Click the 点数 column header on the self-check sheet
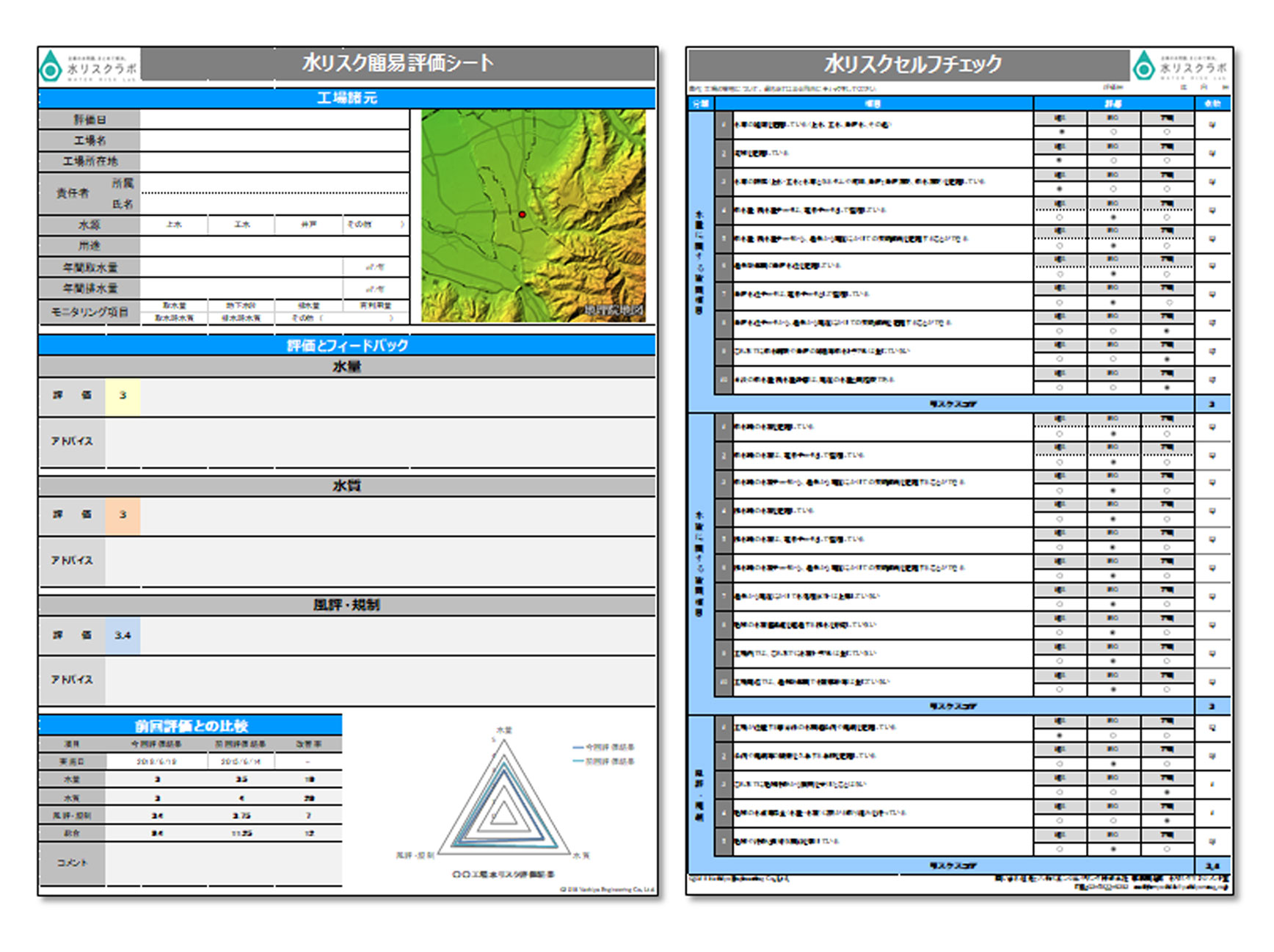The width and height of the screenshot is (1274, 952). pyautogui.click(x=1212, y=103)
